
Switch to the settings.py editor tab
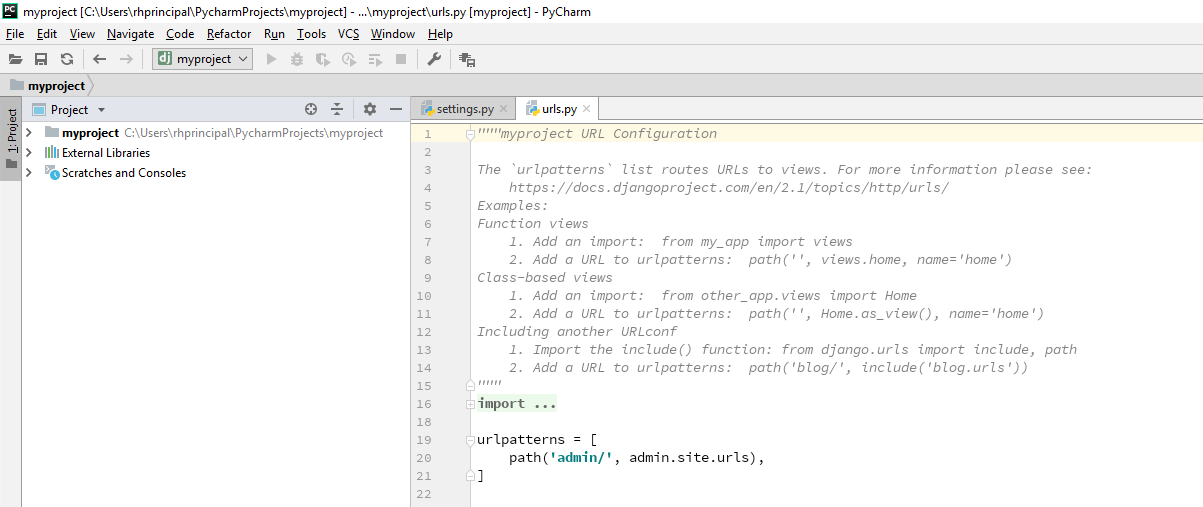[465, 109]
